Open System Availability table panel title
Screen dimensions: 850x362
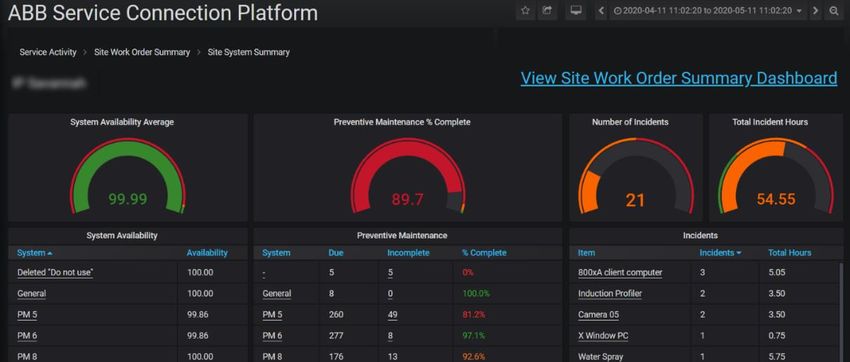pyautogui.click(x=122, y=236)
